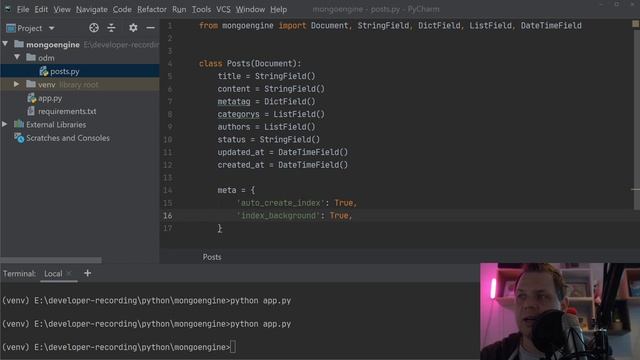
Task: Hide the Project panel with minus icon
Action: pyautogui.click(x=150, y=28)
